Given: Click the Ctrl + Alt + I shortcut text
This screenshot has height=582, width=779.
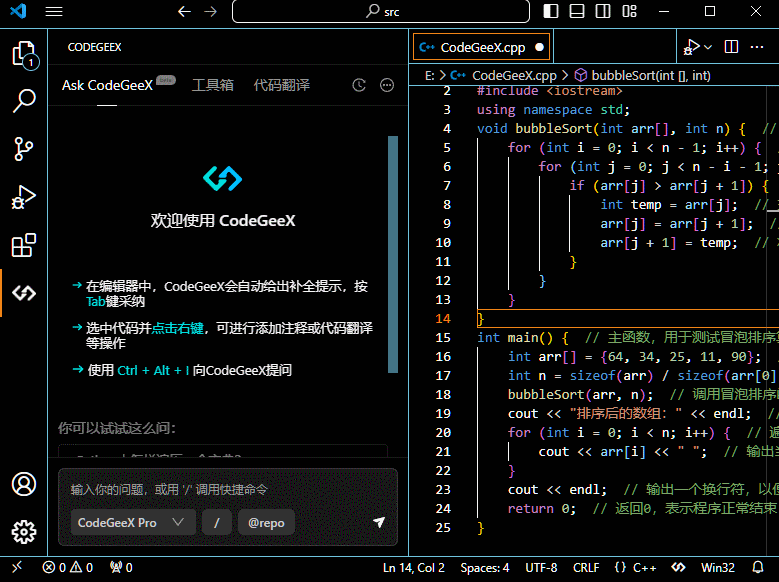Looking at the screenshot, I should 153,370.
